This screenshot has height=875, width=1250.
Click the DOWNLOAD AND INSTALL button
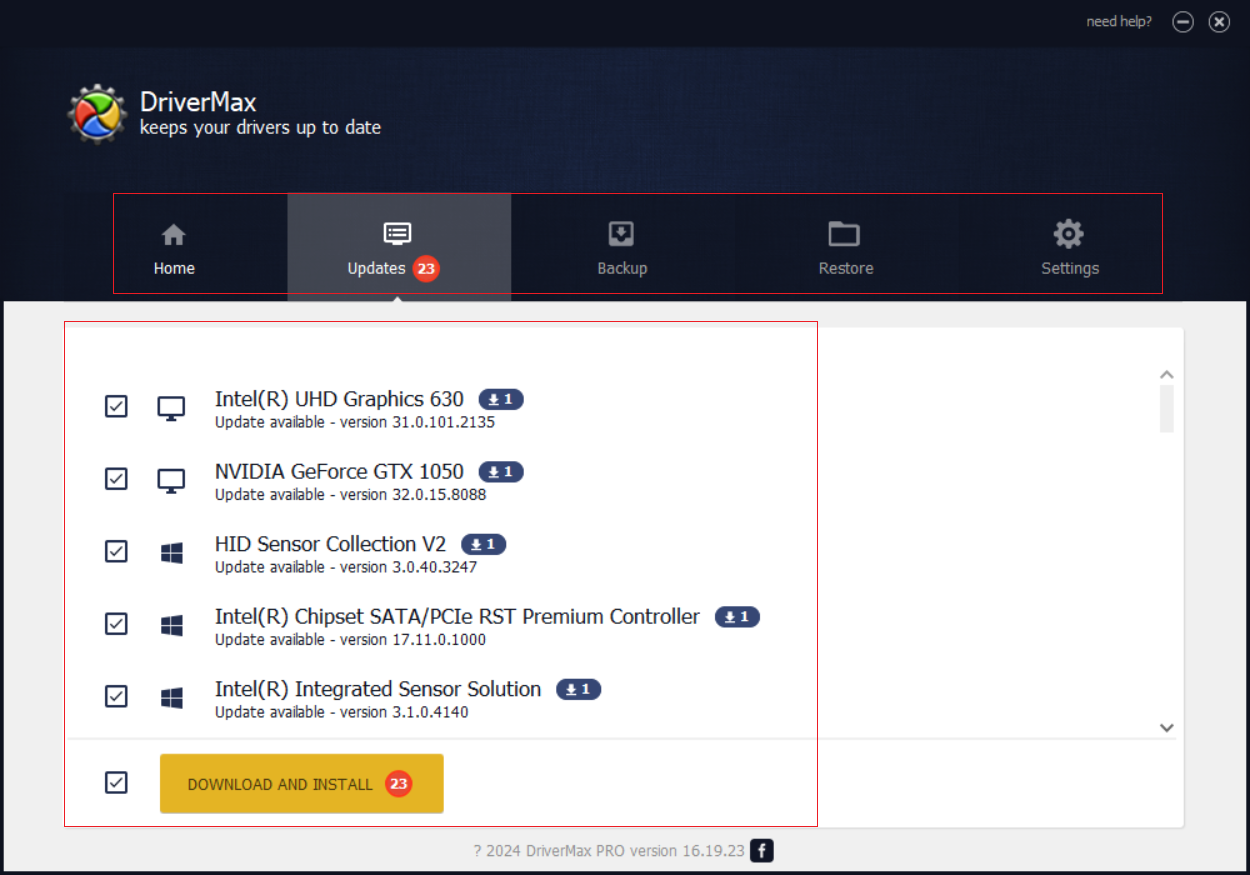(x=302, y=784)
